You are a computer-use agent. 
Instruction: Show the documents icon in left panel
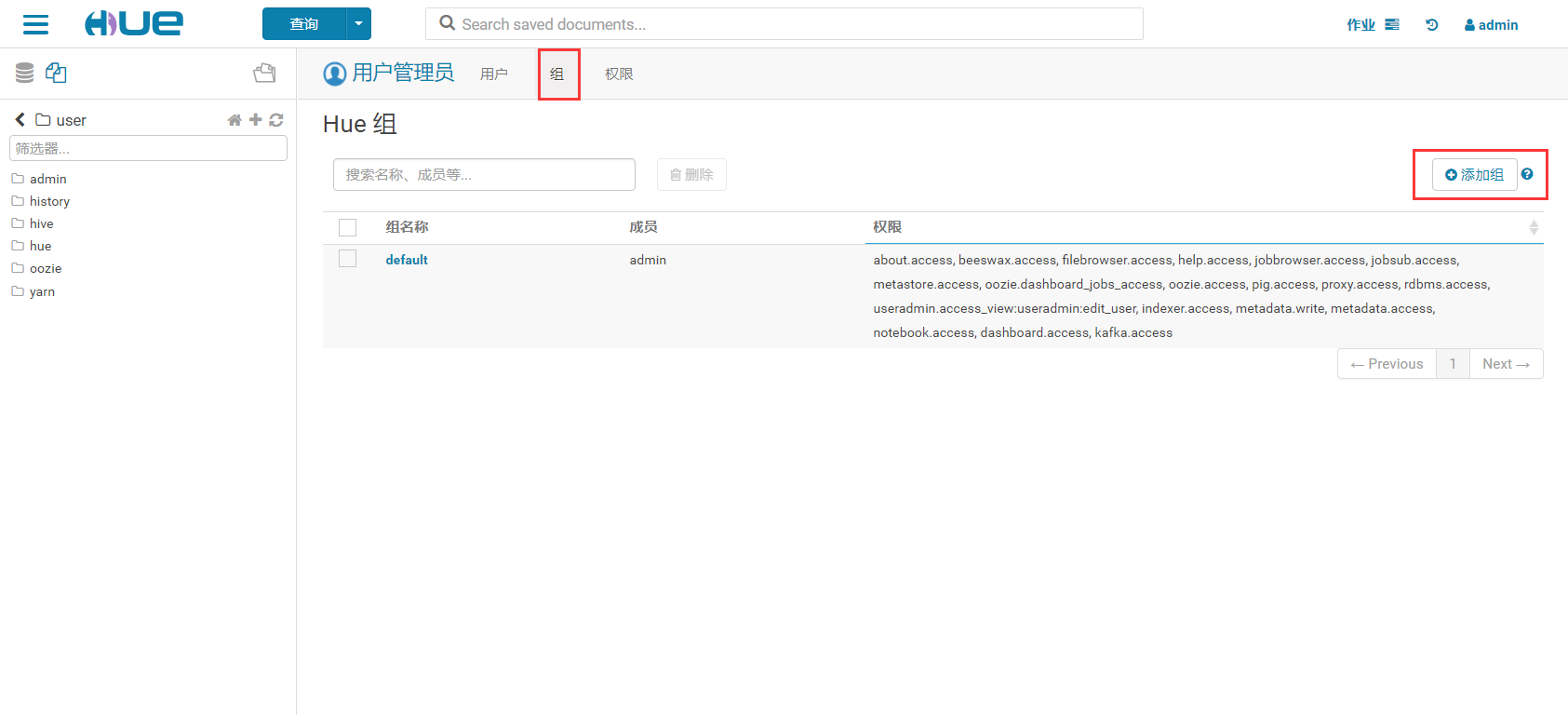[56, 73]
